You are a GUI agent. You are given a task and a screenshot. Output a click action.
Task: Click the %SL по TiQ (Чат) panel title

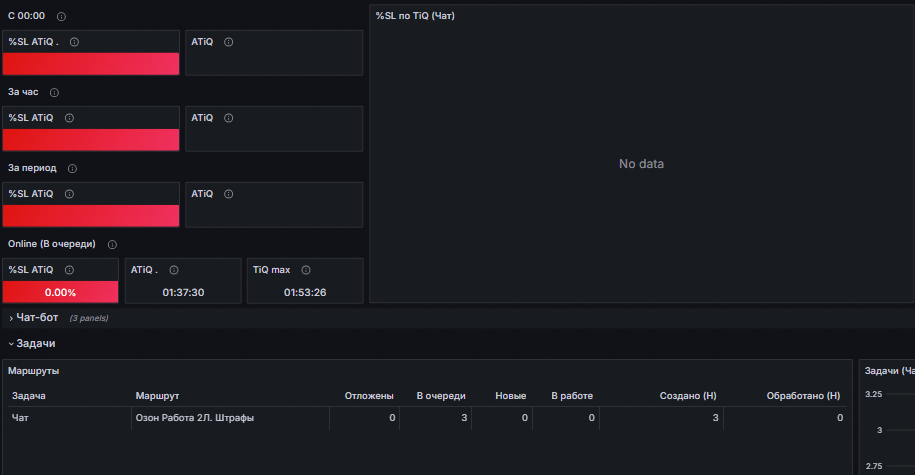pyautogui.click(x=415, y=16)
